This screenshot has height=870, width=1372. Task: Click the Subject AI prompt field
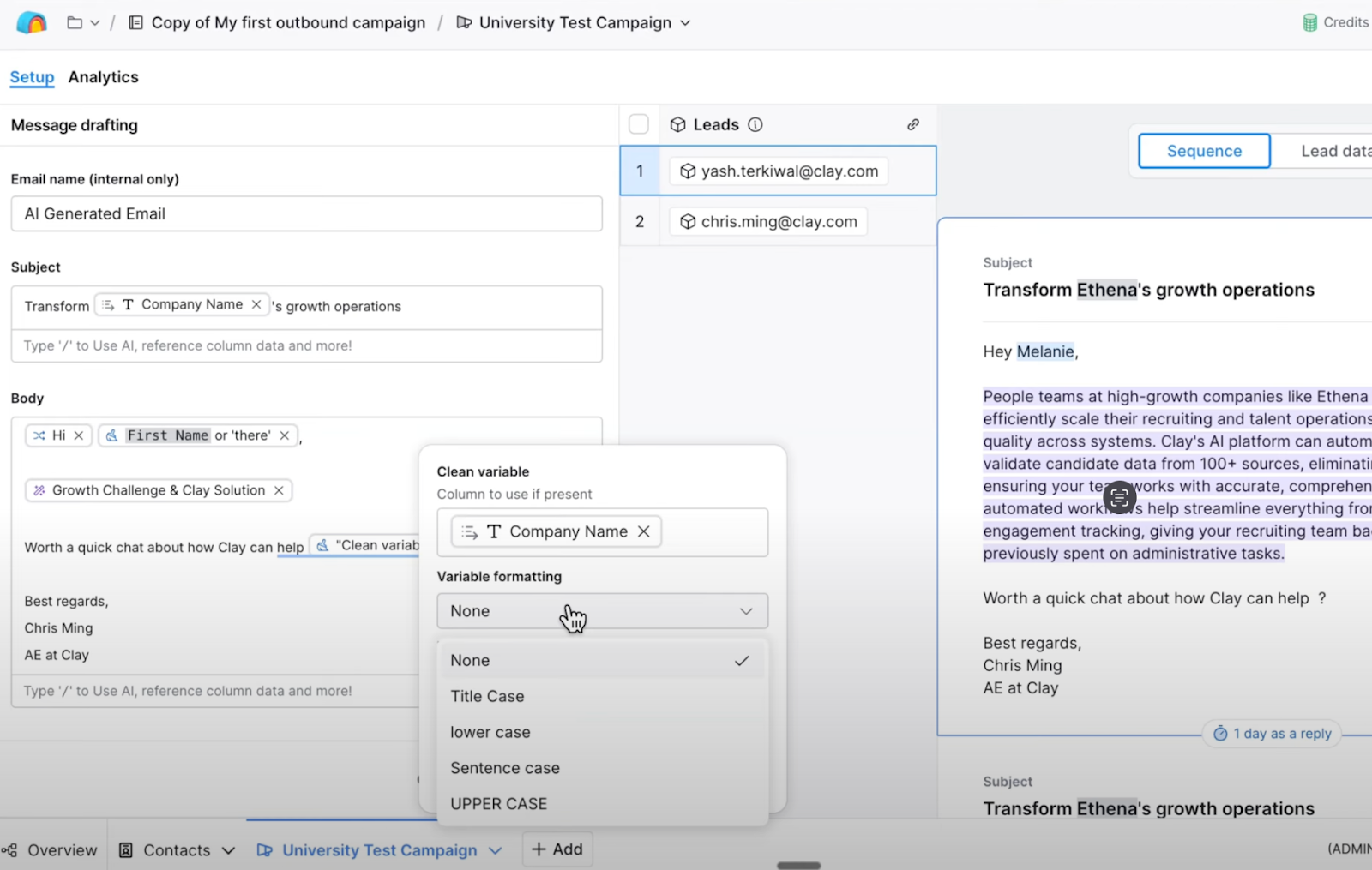306,345
